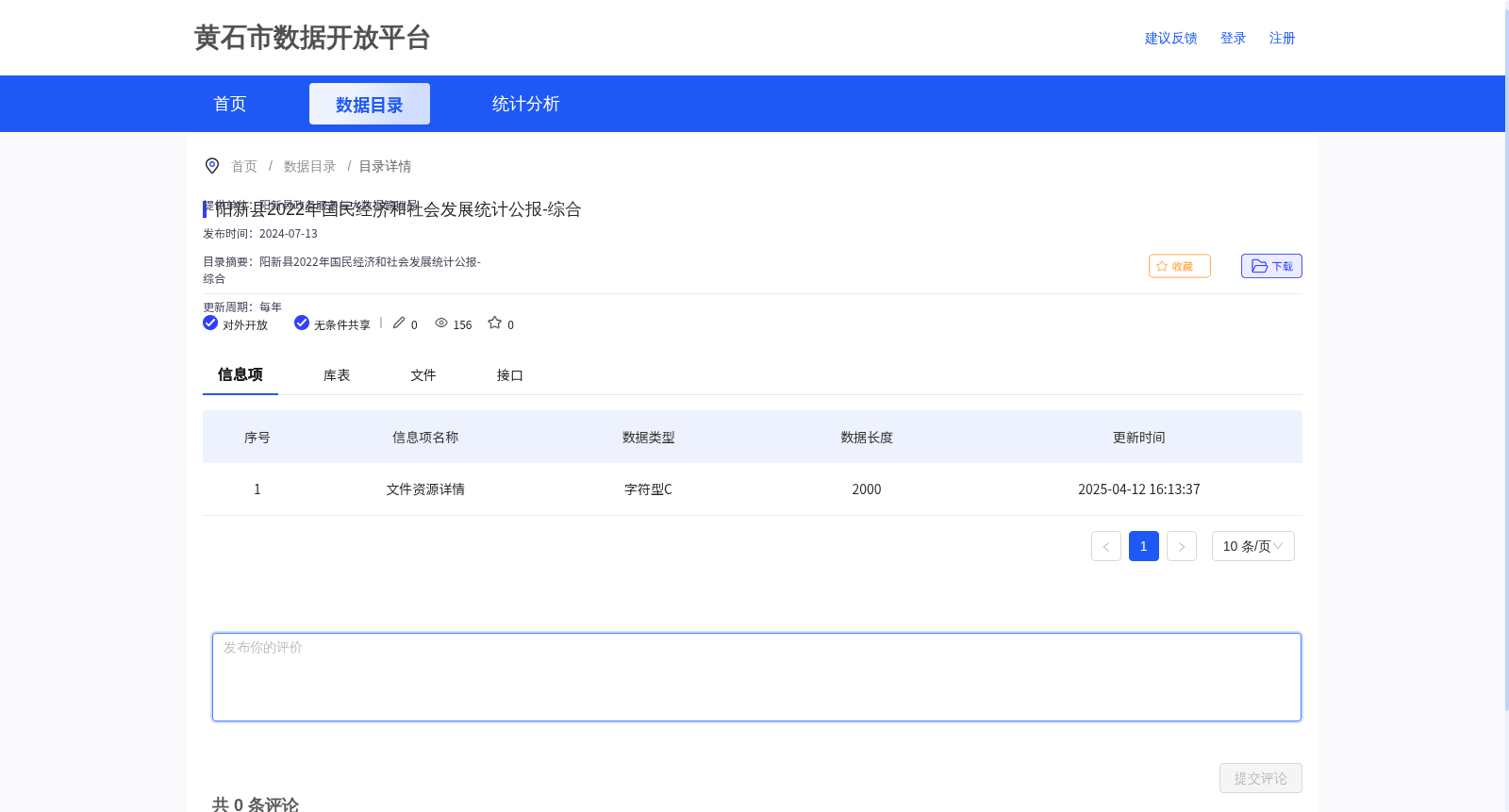1509x812 pixels.
Task: Click the 注册 register link
Action: coord(1283,38)
